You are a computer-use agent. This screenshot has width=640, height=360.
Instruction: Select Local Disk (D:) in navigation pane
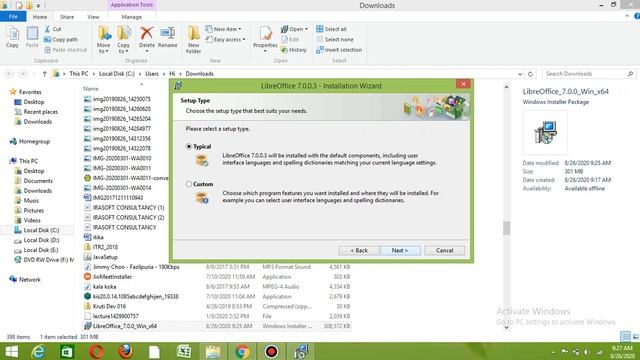36,240
